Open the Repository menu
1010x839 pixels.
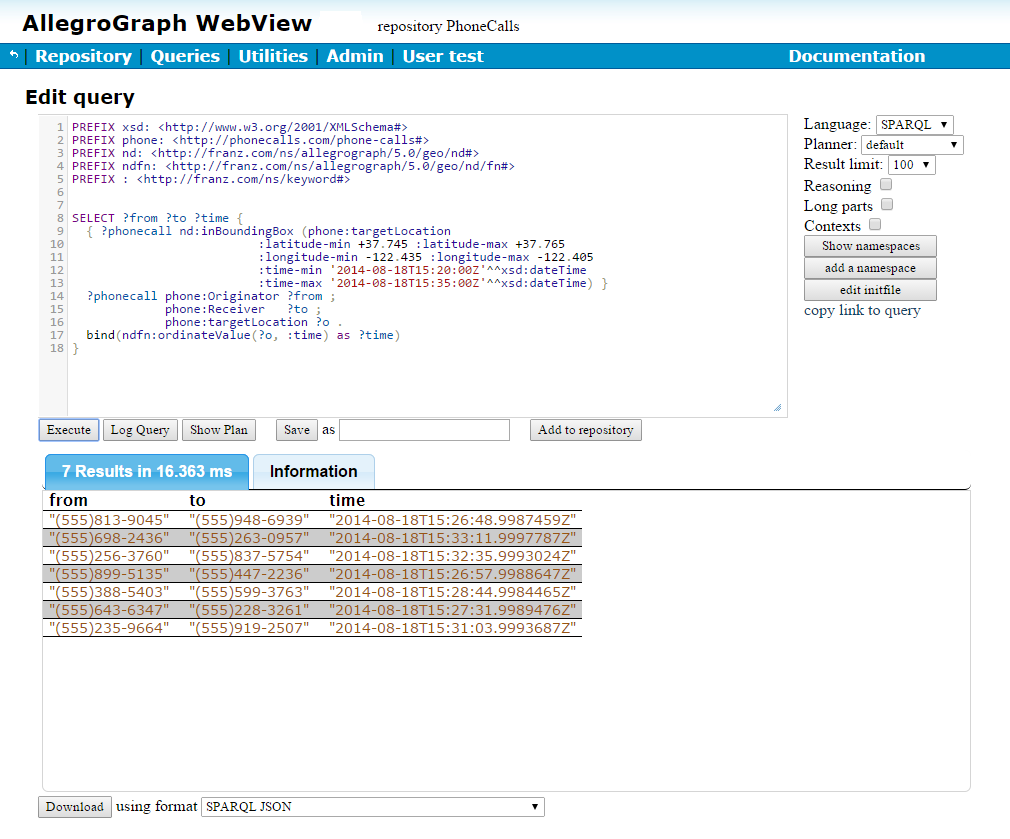(x=83, y=56)
